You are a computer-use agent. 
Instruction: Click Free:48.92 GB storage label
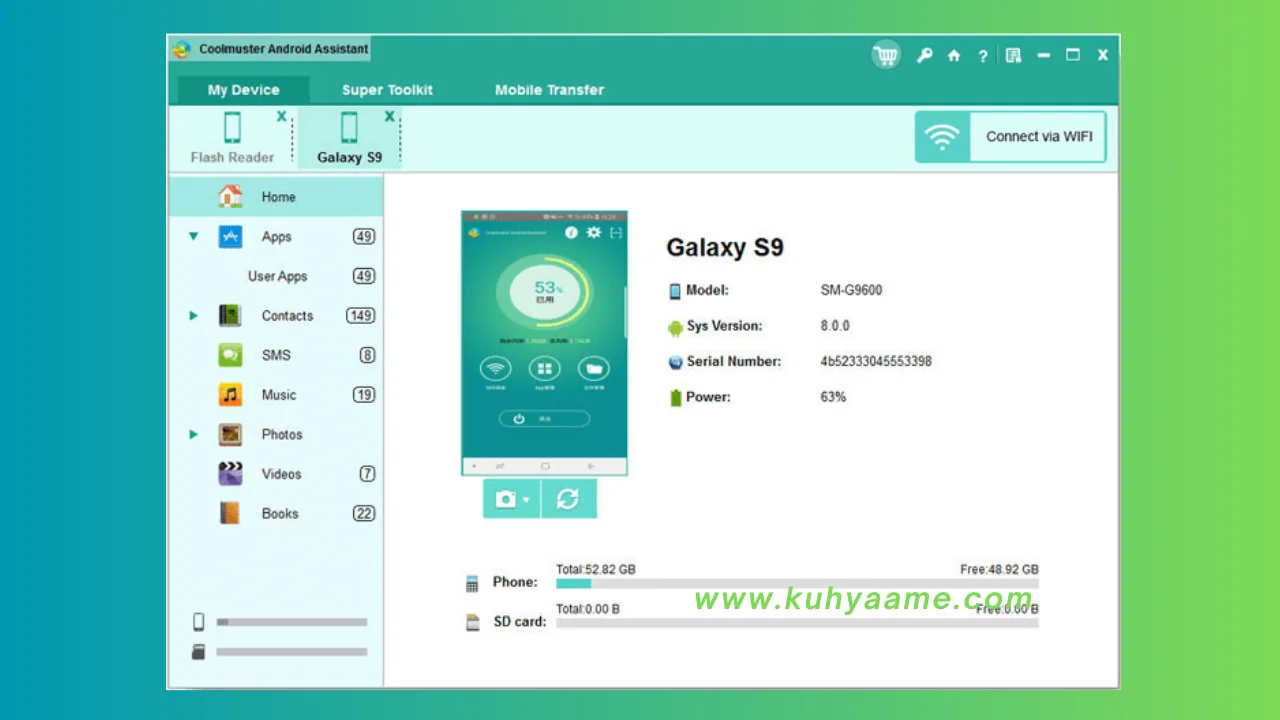(999, 569)
